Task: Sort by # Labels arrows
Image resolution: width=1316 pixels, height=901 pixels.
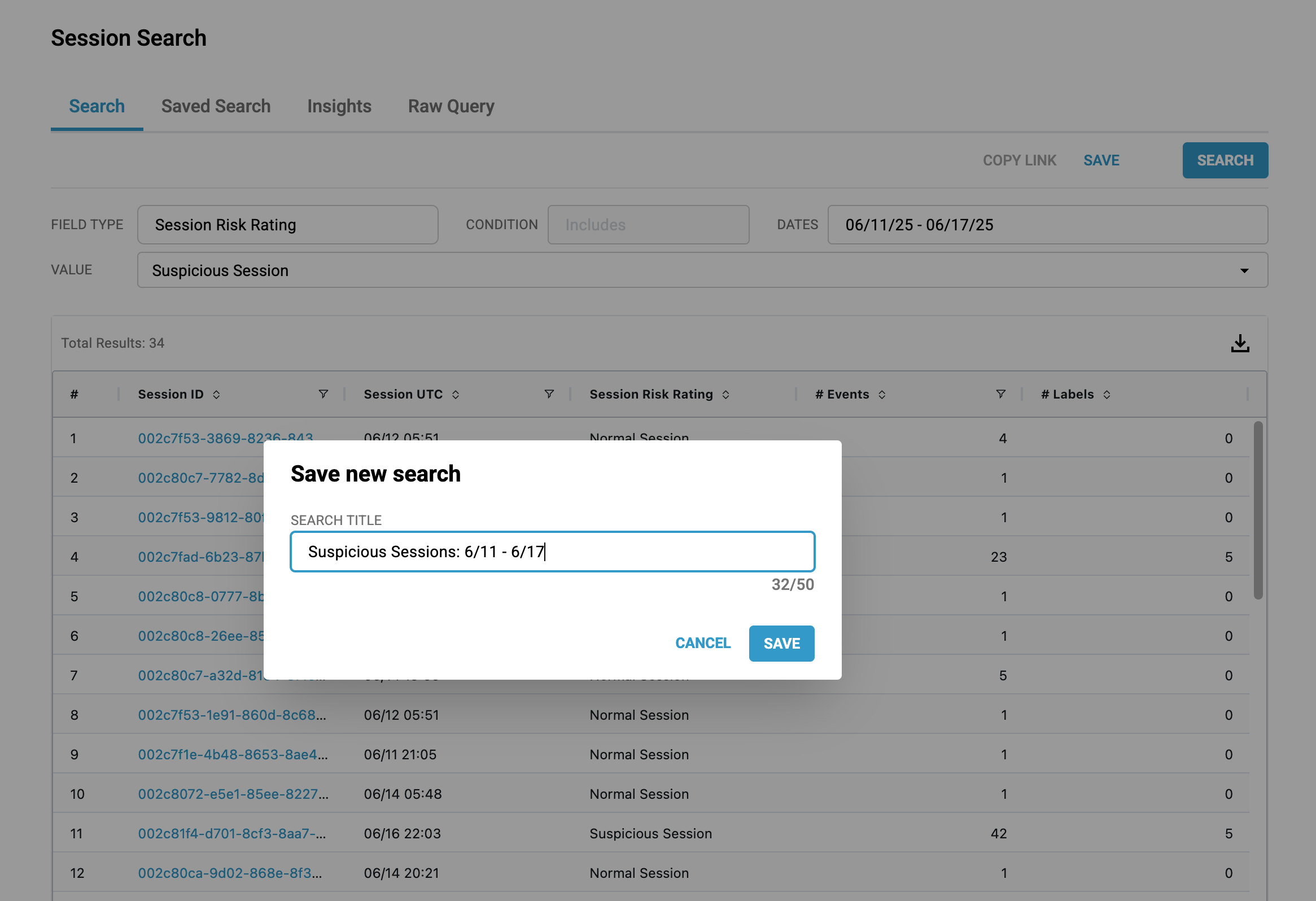Action: [1107, 395]
